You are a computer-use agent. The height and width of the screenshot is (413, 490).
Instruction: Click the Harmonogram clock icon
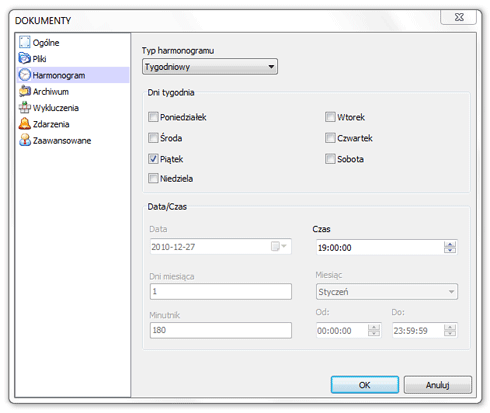[x=25, y=75]
